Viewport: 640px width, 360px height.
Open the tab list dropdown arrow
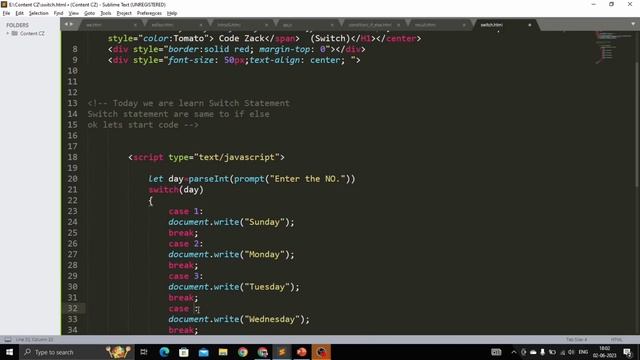tap(633, 24)
